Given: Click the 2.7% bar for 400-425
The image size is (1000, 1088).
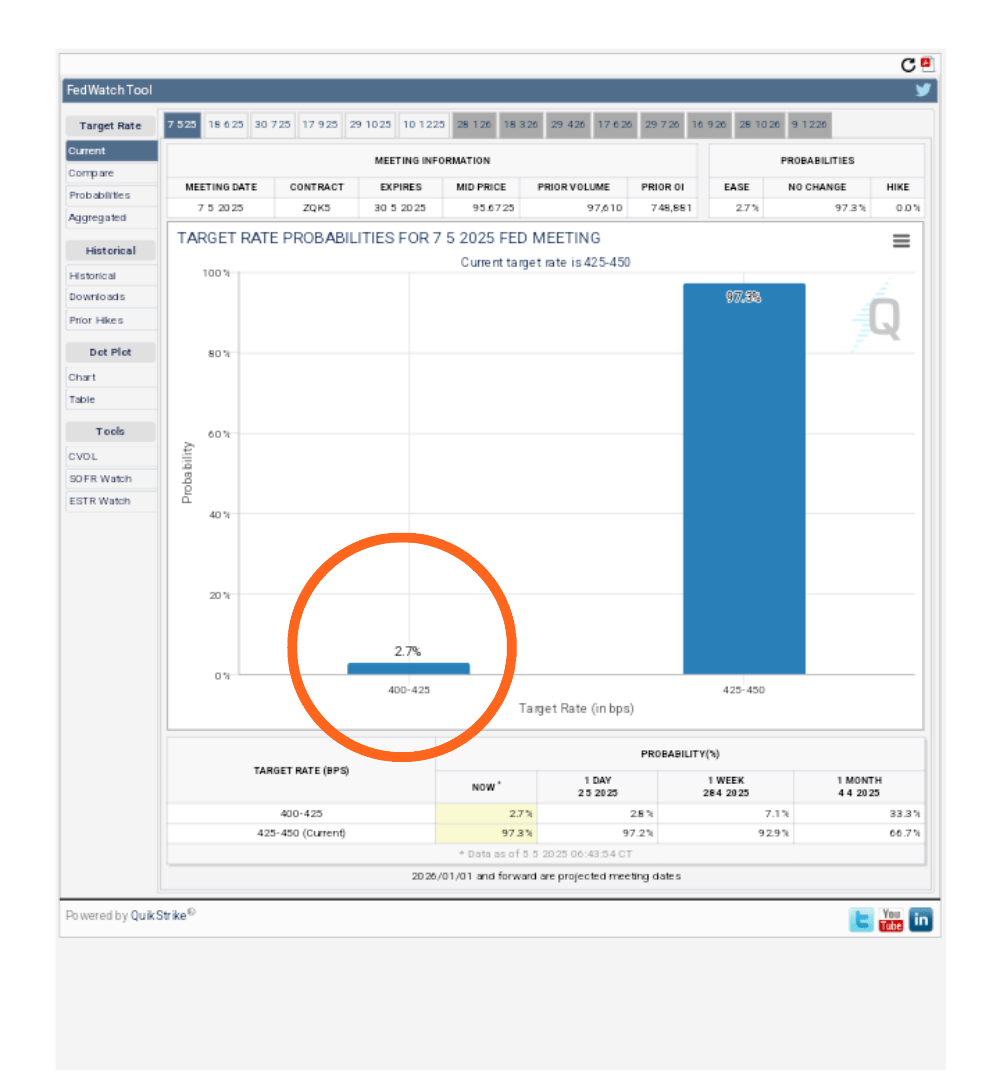Looking at the screenshot, I should click(408, 668).
